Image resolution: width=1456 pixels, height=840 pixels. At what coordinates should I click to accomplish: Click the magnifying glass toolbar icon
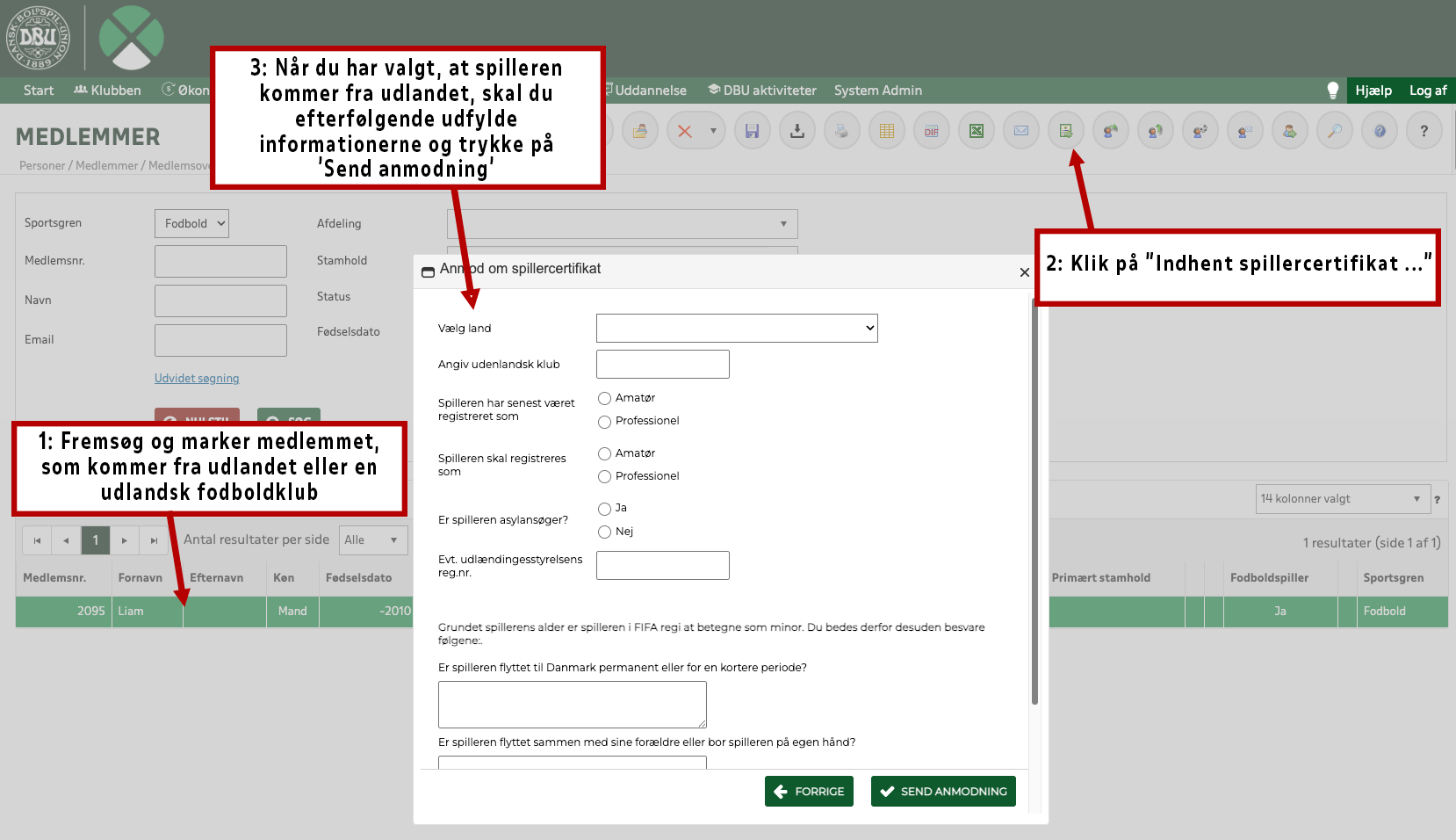(x=1334, y=132)
